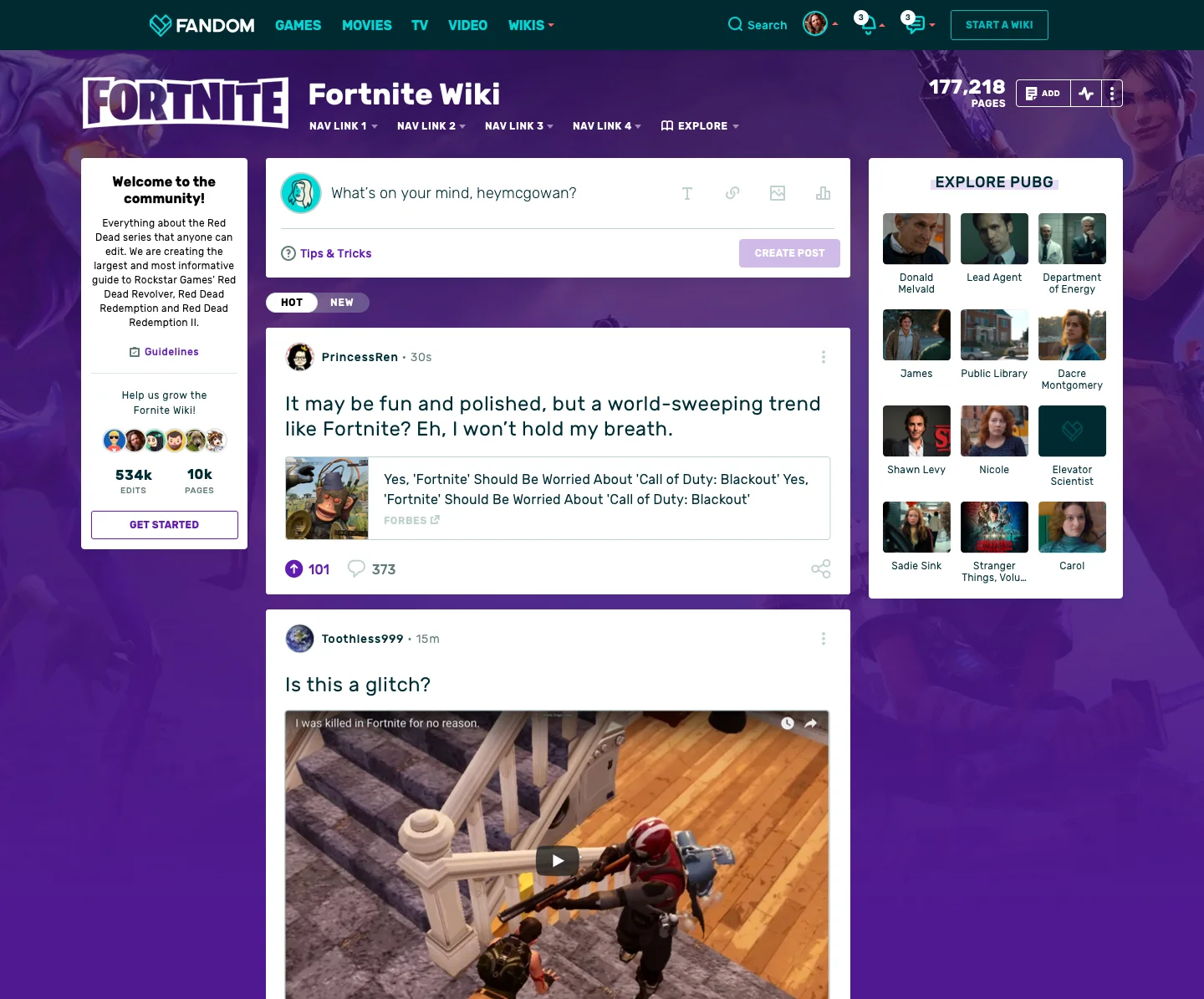Open Search from the navigation bar
1204x999 pixels.
pos(757,25)
